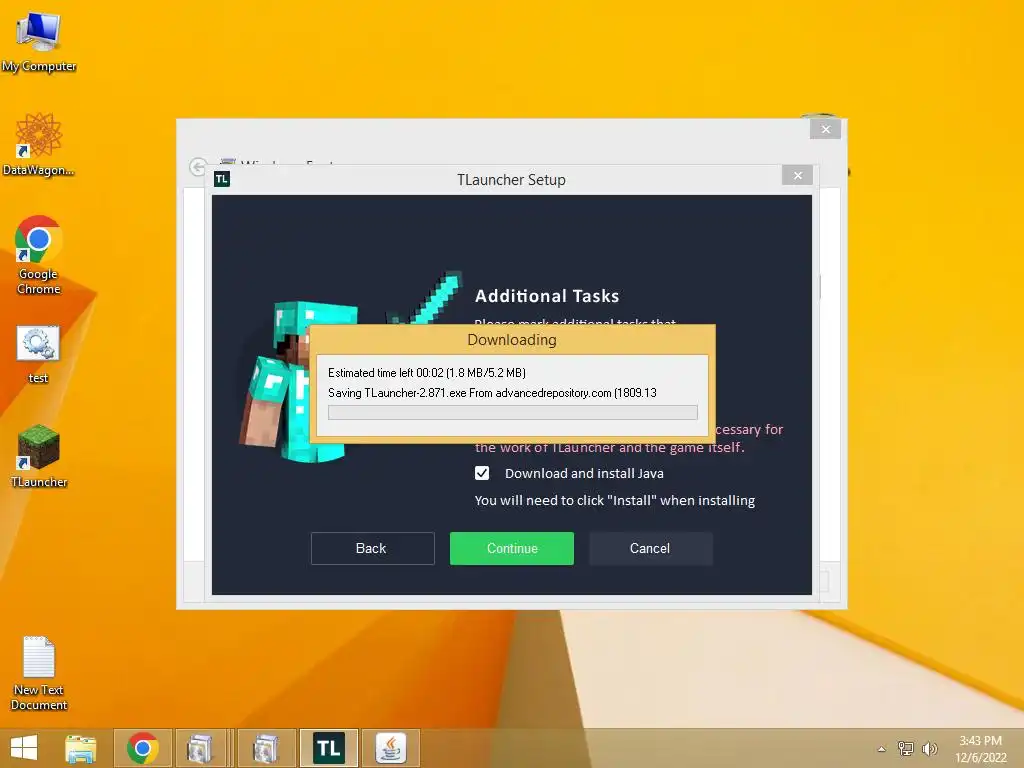
Task: Open the My Computer desktop icon
Action: click(39, 40)
